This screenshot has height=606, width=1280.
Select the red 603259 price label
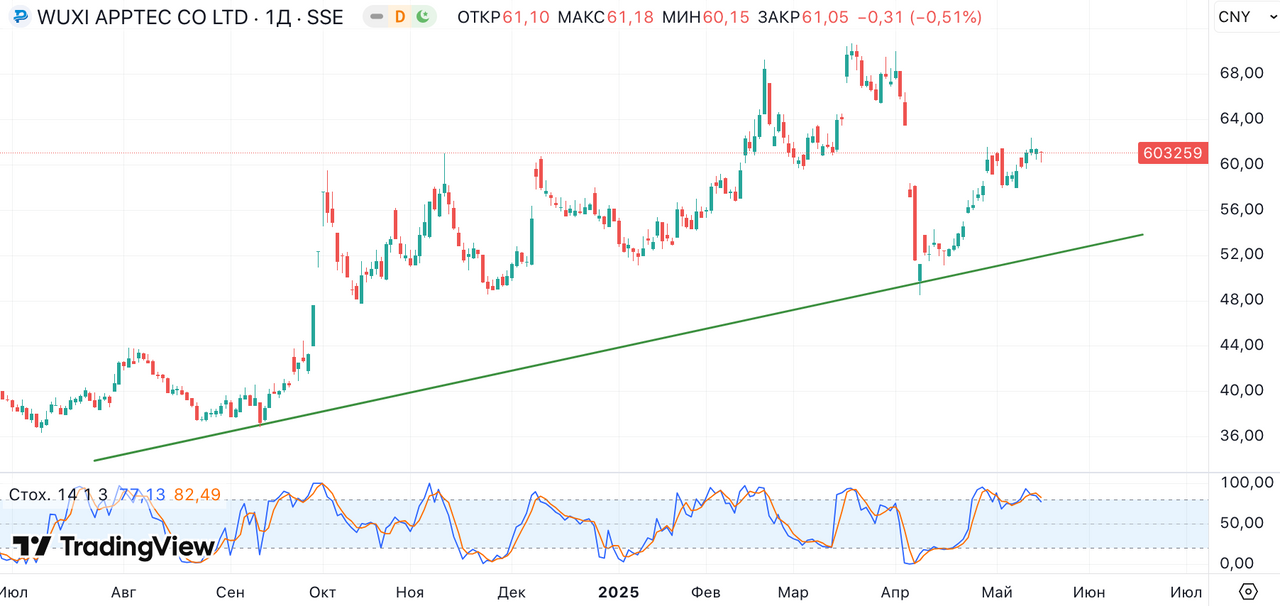point(1173,153)
